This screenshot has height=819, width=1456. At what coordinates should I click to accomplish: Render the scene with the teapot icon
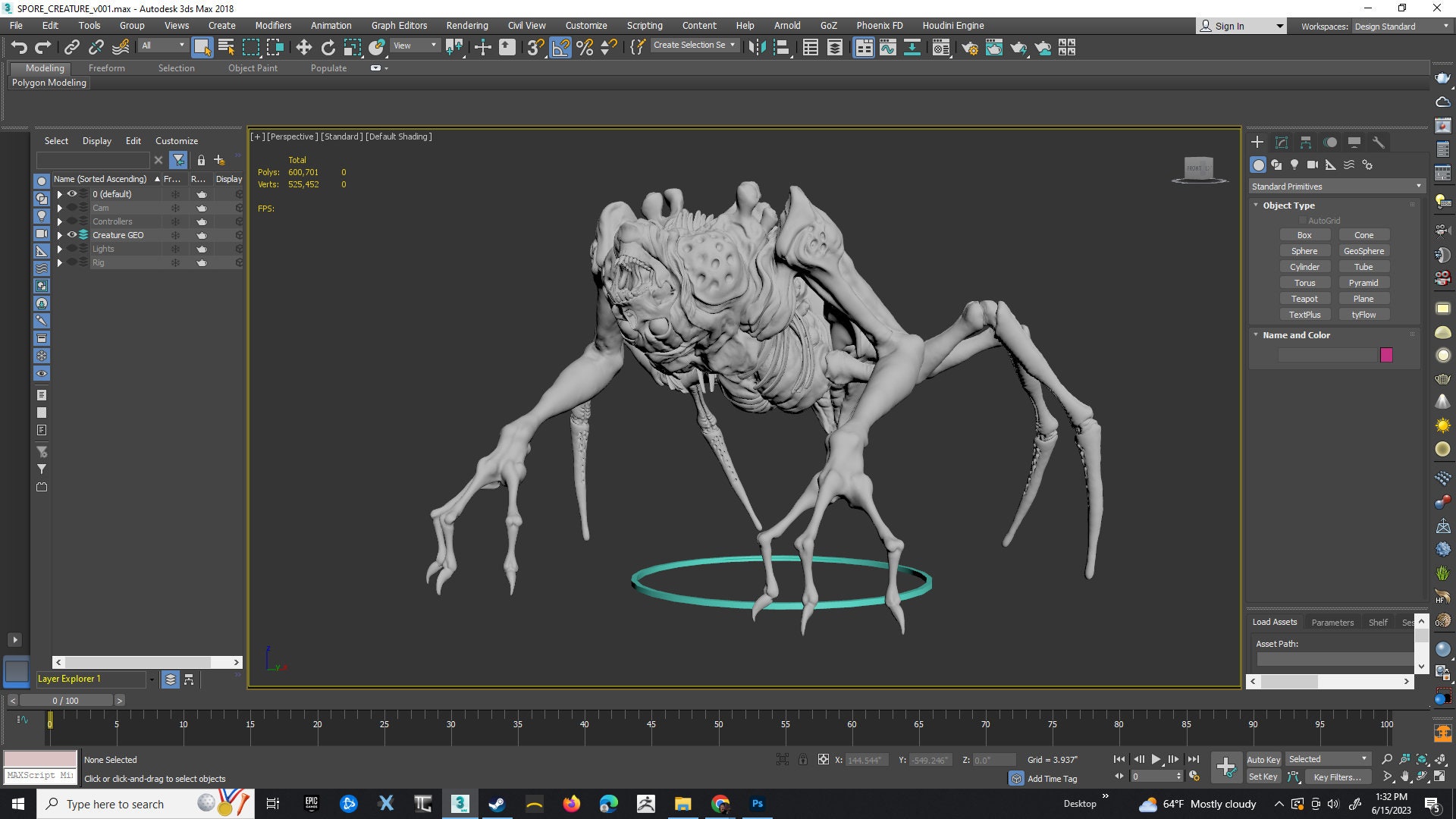[x=1019, y=47]
